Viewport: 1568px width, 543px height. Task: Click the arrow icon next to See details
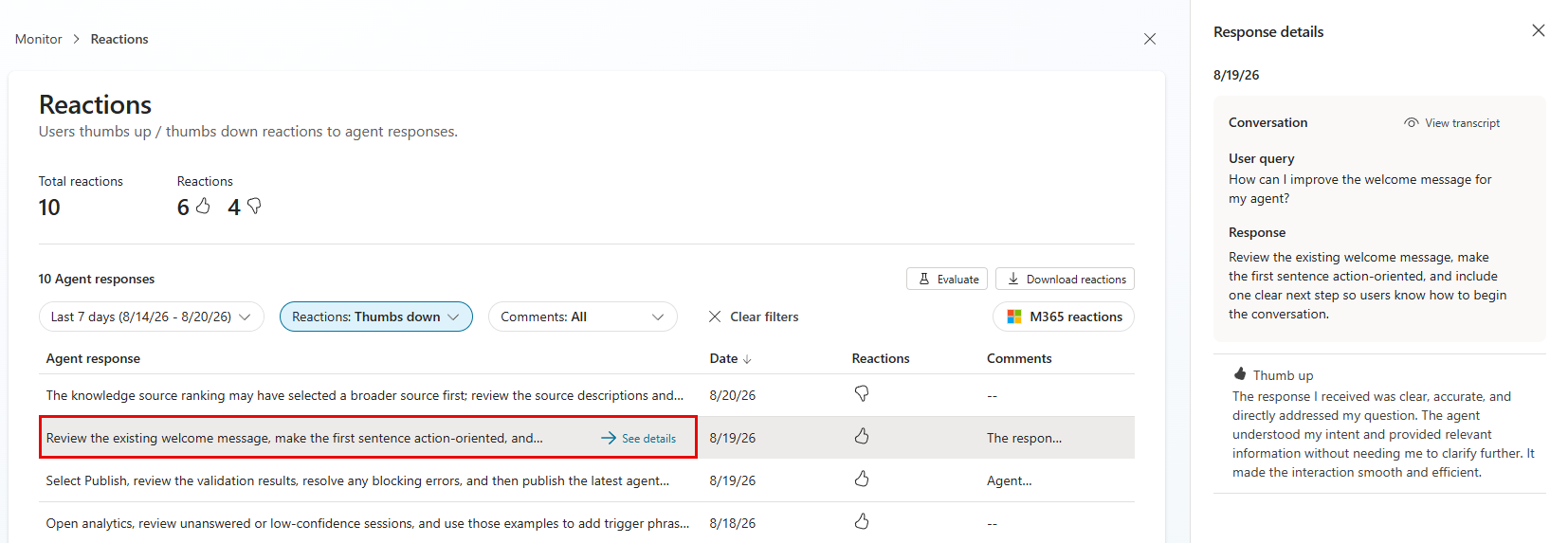click(609, 438)
